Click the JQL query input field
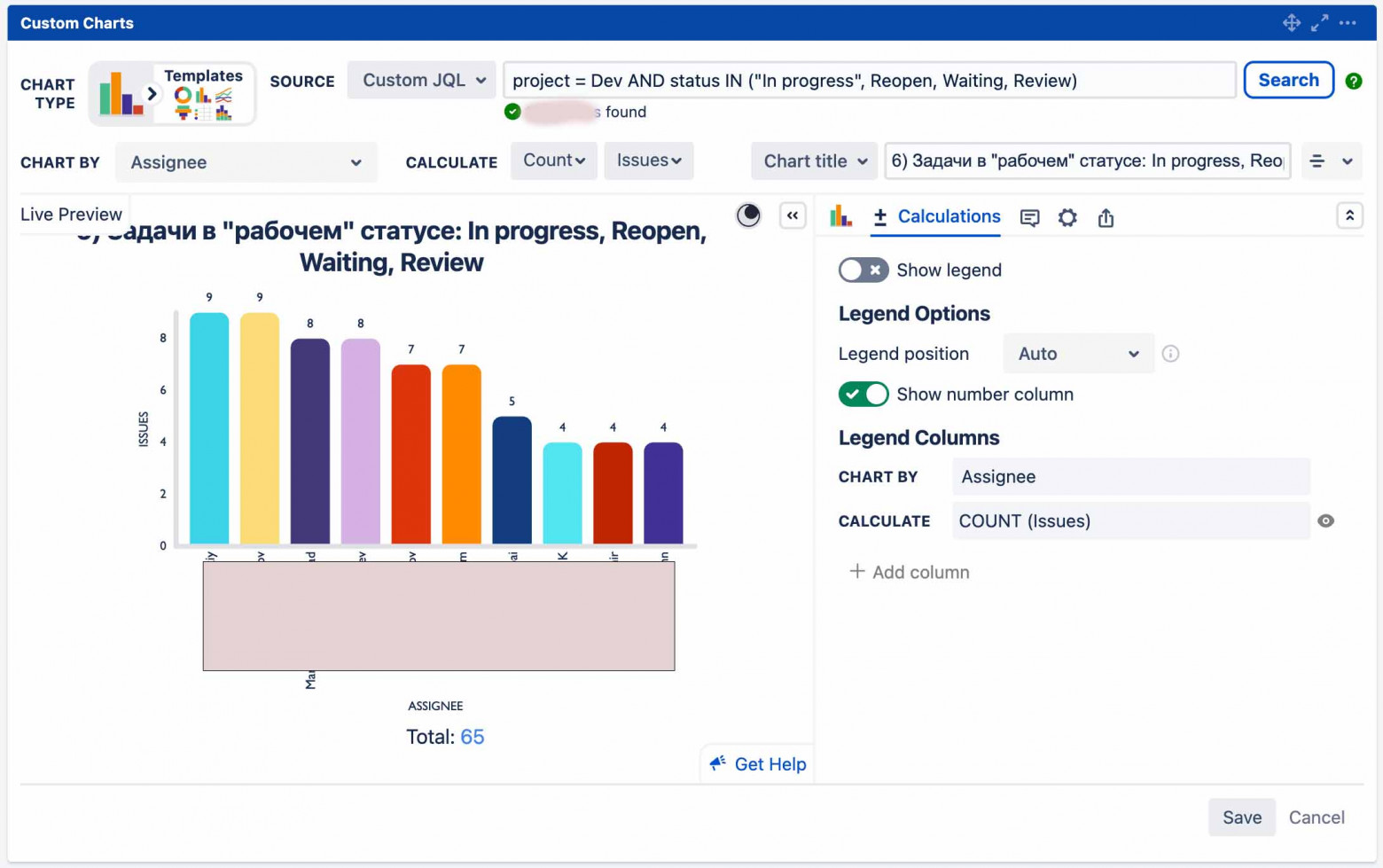This screenshot has height=868, width=1383. tap(869, 81)
